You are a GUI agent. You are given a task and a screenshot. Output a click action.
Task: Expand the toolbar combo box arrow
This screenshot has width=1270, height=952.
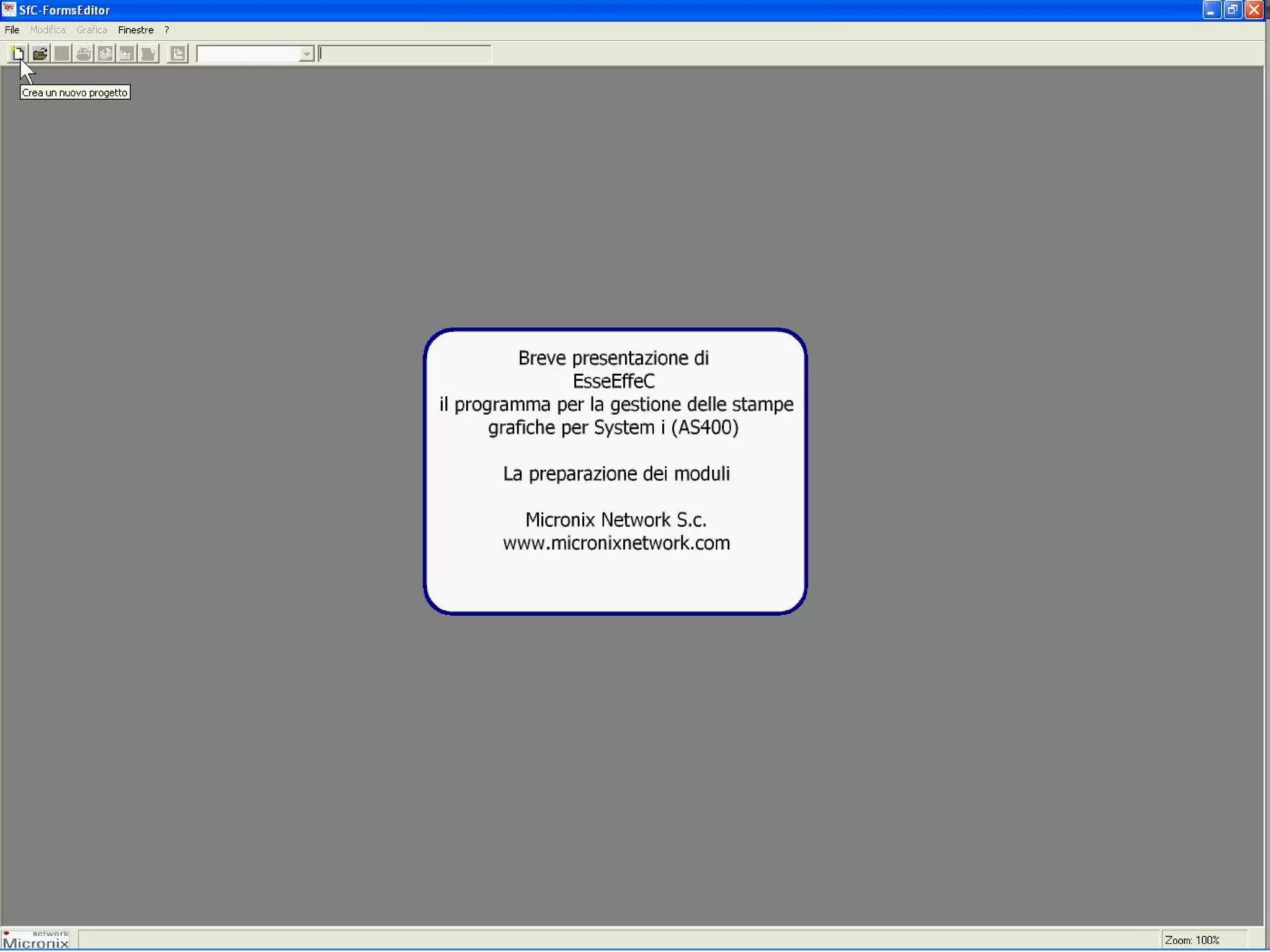point(306,55)
